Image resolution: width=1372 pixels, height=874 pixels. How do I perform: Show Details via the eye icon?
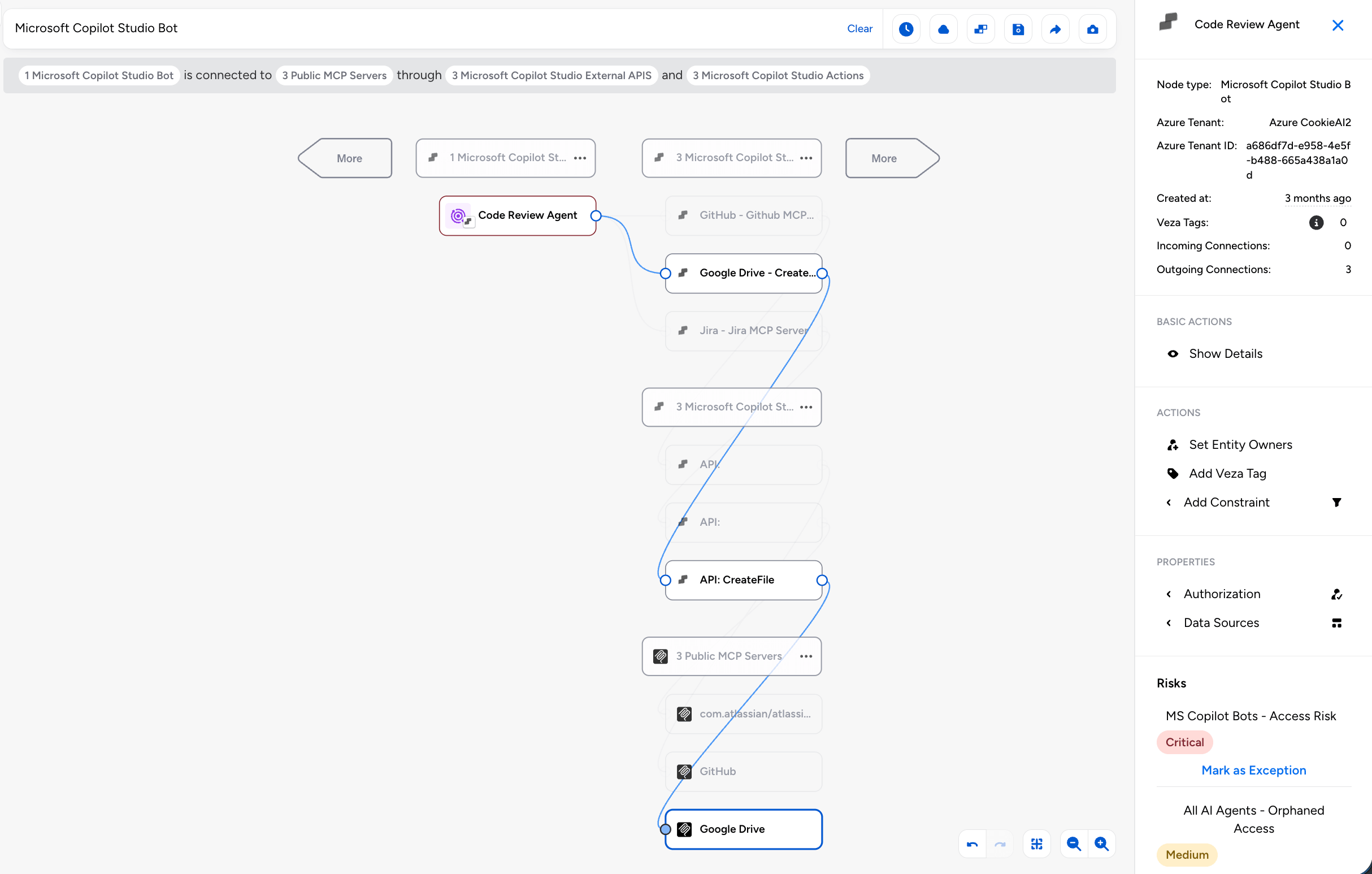click(1173, 353)
